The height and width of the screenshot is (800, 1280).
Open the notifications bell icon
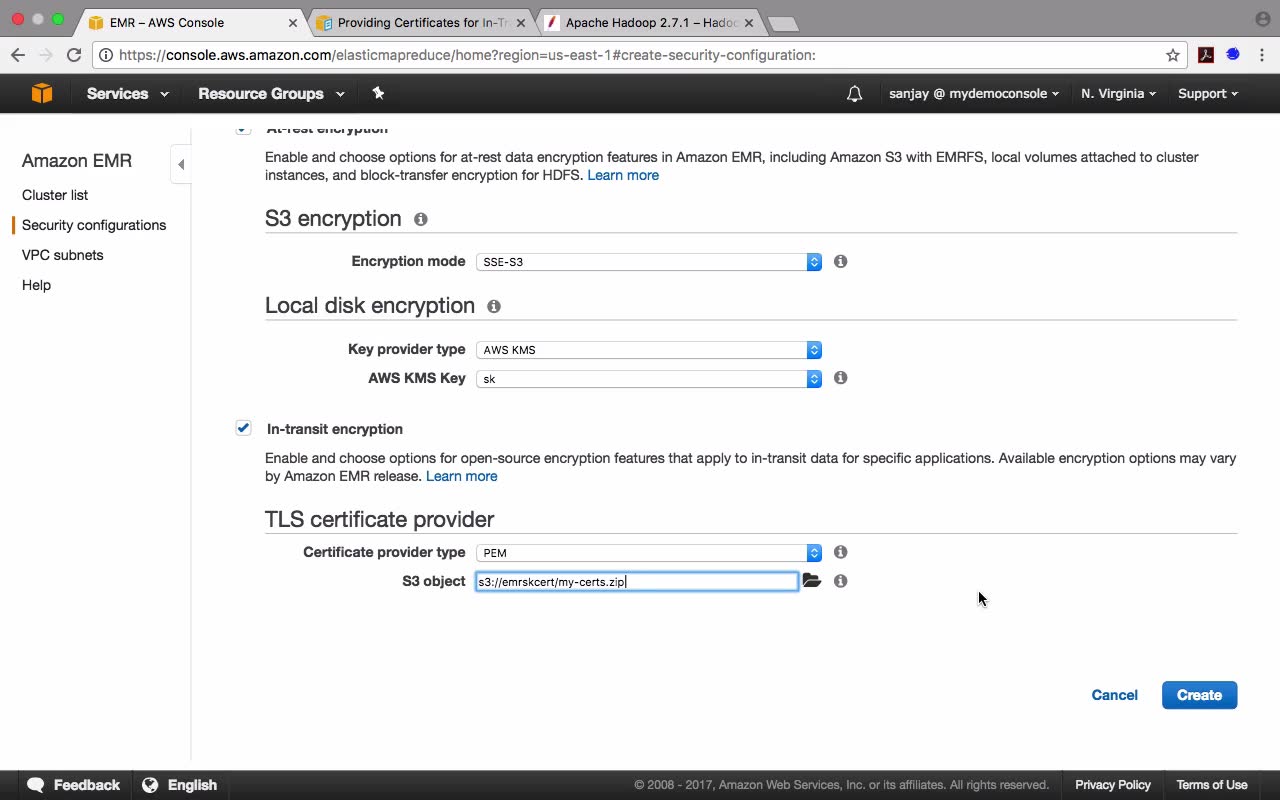point(854,94)
